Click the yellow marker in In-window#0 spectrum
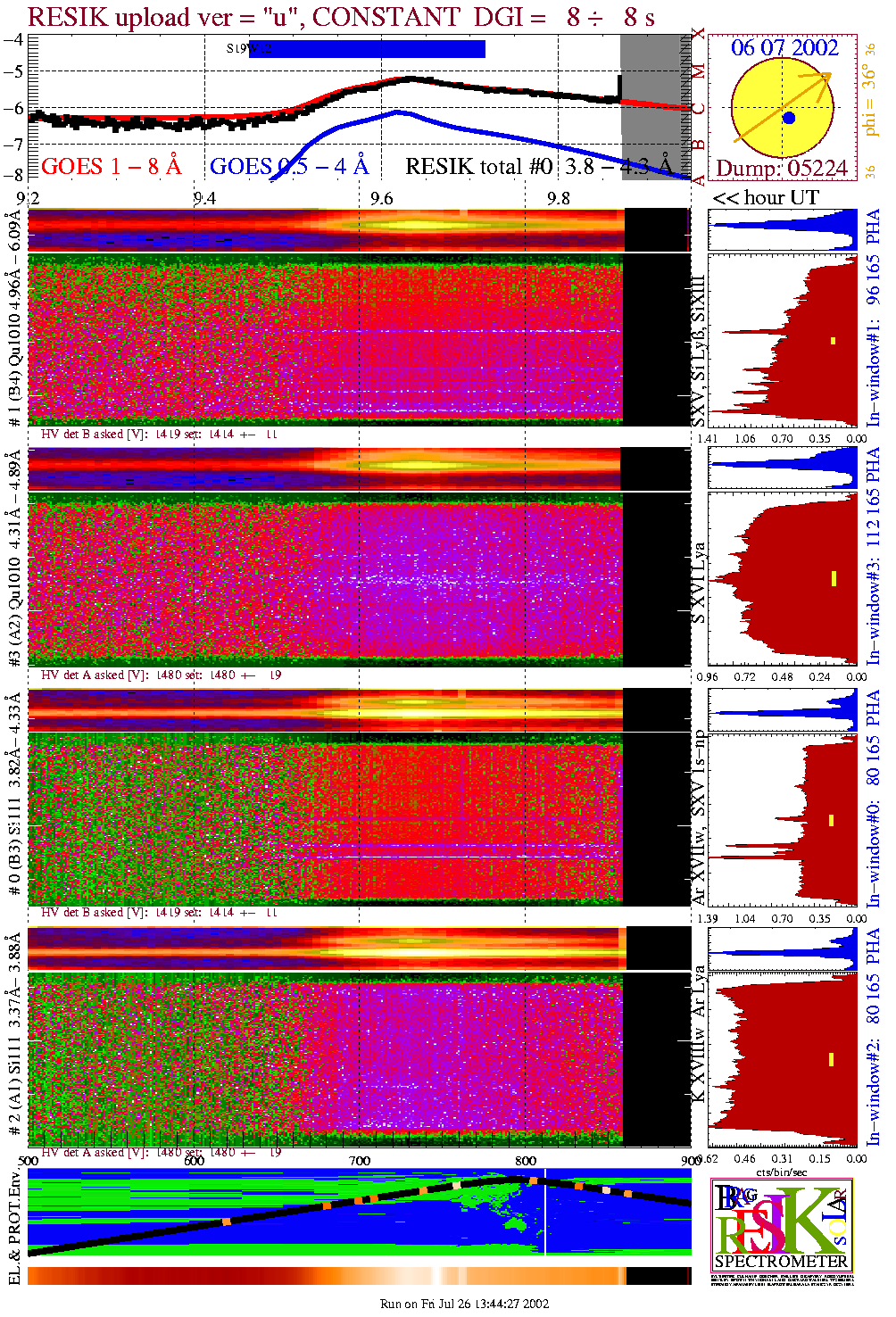This screenshot has width=896, height=1317. [x=831, y=820]
